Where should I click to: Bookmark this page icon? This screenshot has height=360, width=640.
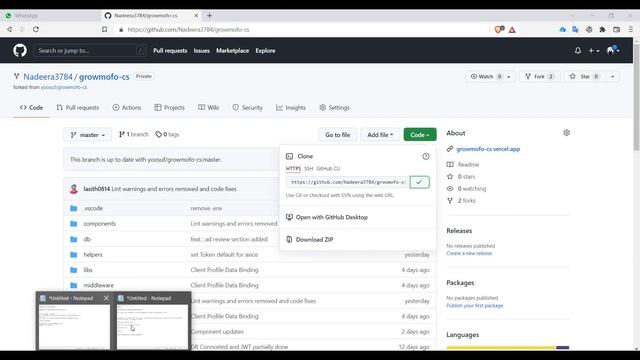(x=104, y=29)
